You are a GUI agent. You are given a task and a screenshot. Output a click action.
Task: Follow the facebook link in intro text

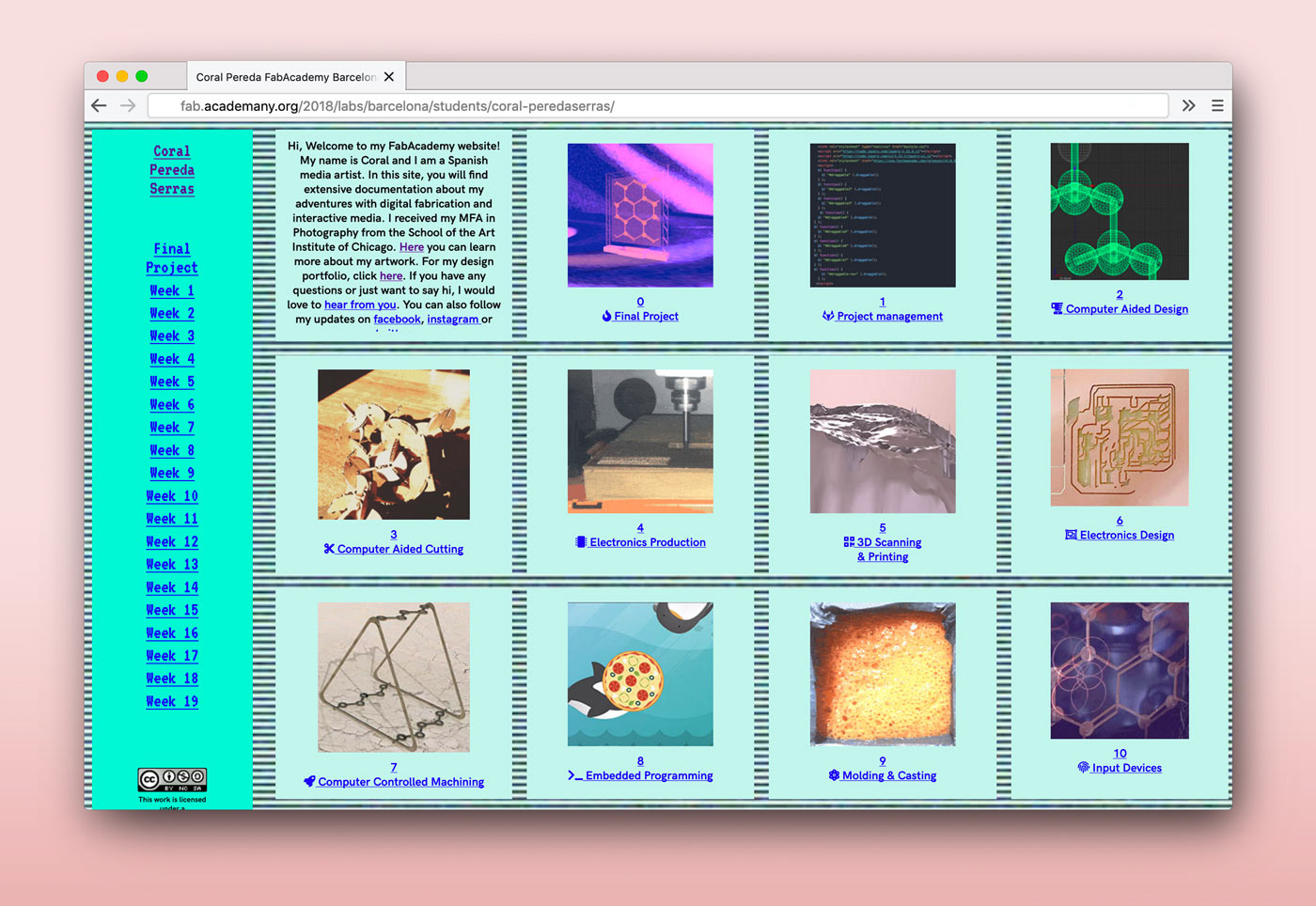point(397,320)
